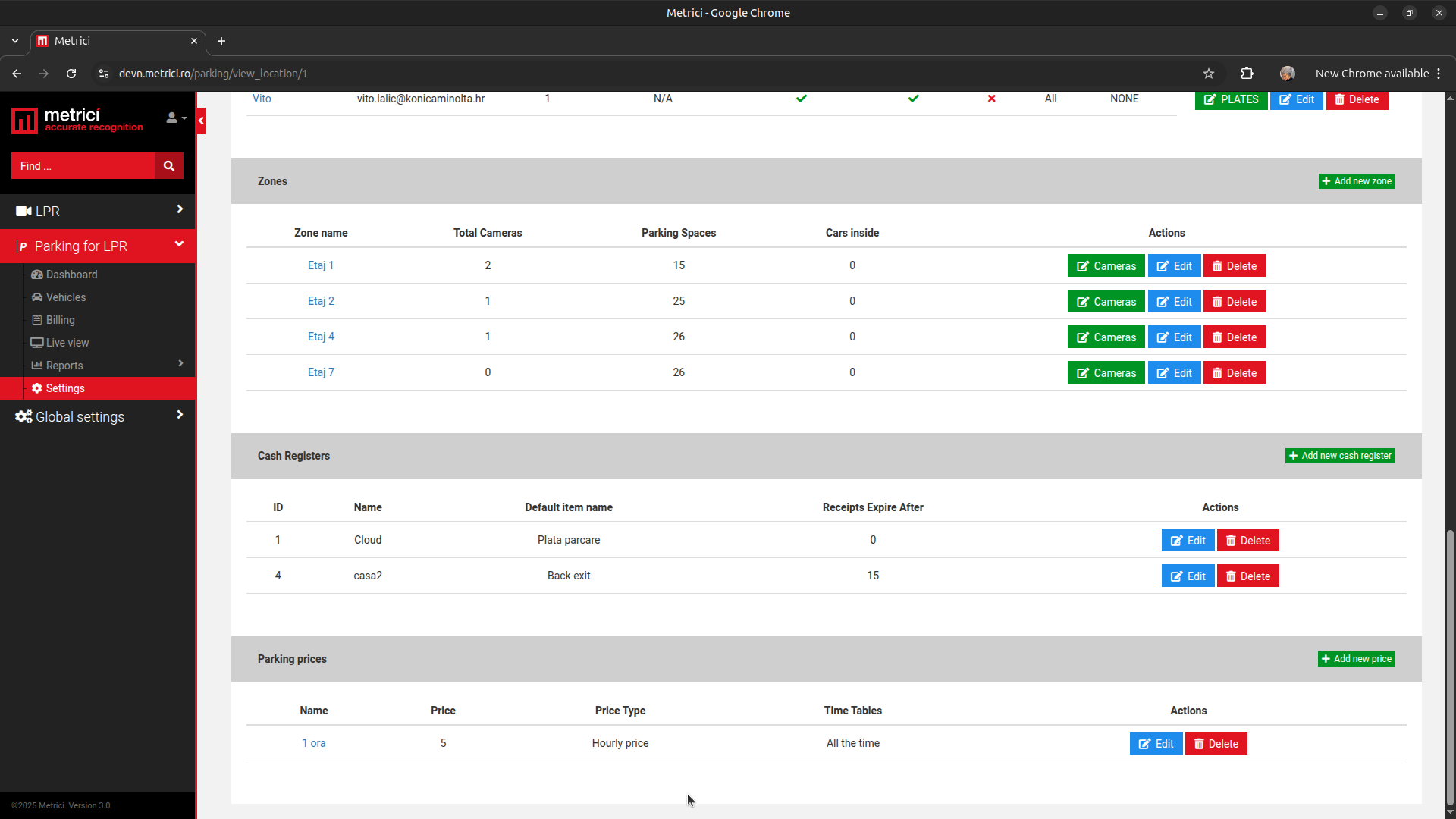Open the Dashboard menu item
Screen dimensions: 1456x819
pos(71,275)
